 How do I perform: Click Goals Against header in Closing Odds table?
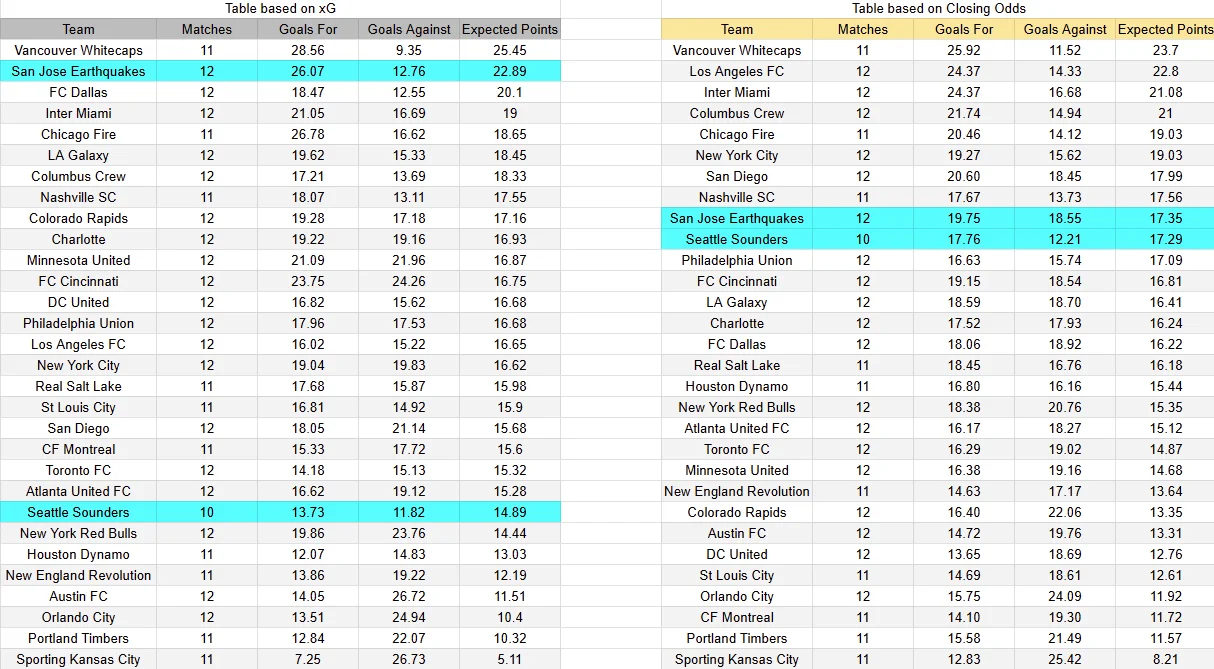click(1066, 29)
